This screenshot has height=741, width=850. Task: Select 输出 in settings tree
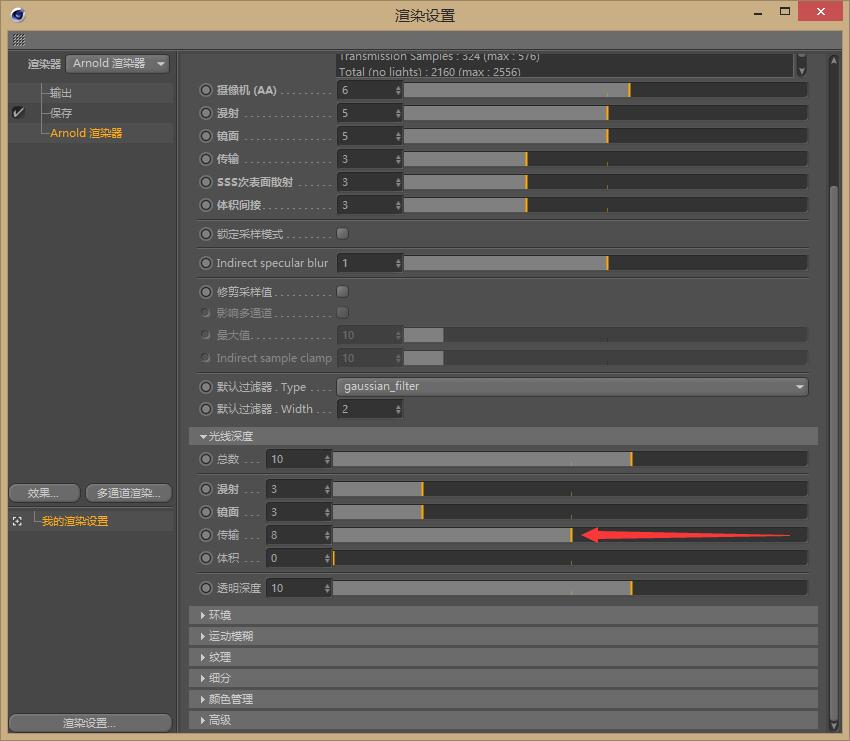(61, 93)
